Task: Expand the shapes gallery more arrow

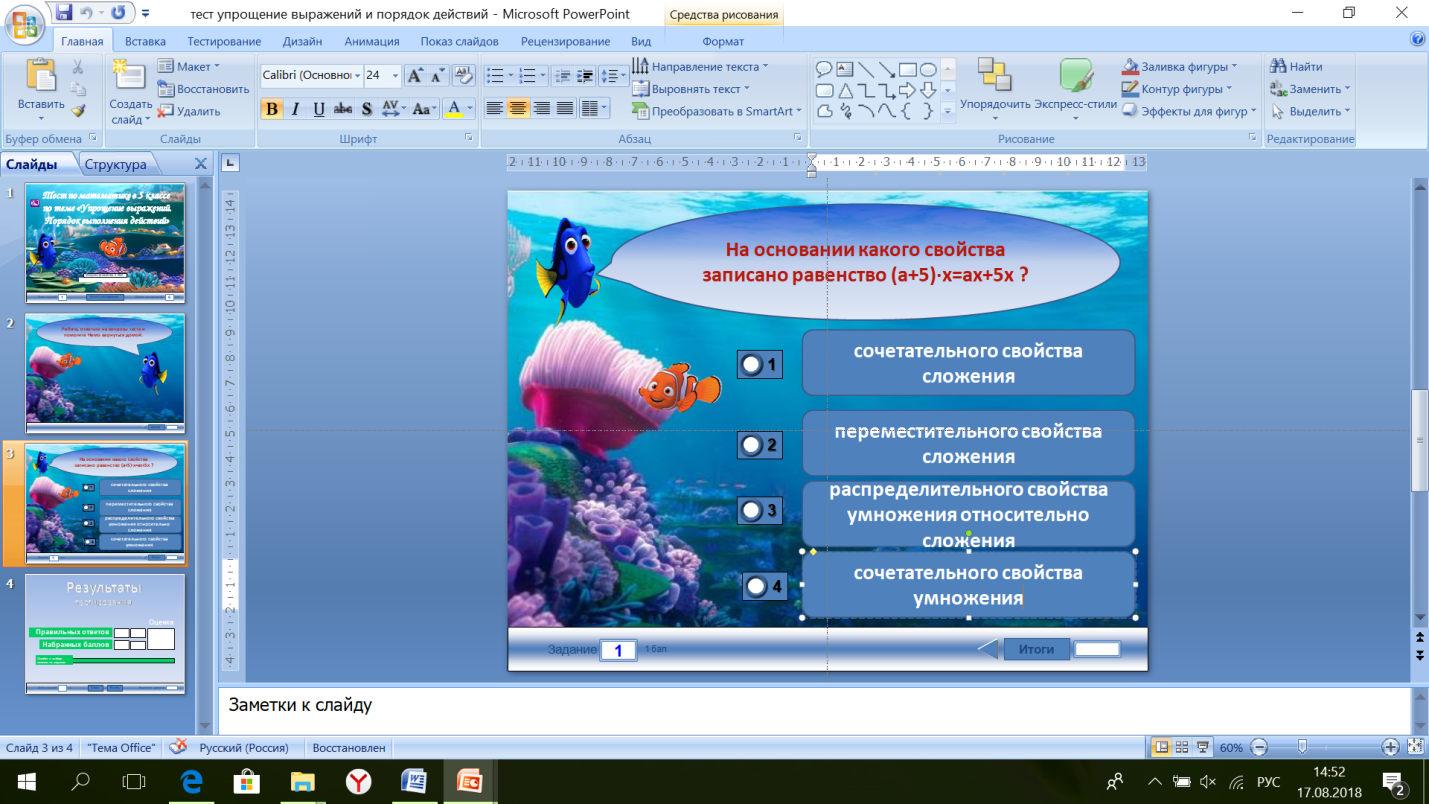Action: tap(948, 111)
